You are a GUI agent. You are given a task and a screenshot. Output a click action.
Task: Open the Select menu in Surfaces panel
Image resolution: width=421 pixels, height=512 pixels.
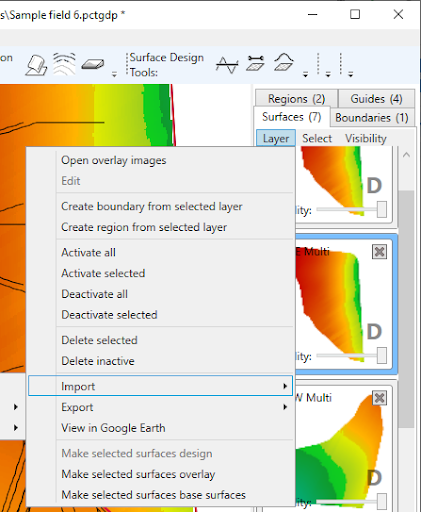click(x=317, y=138)
